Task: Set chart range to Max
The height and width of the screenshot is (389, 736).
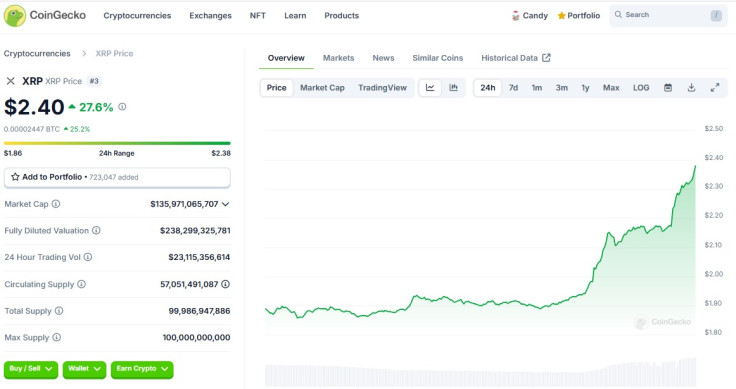Action: tap(611, 88)
